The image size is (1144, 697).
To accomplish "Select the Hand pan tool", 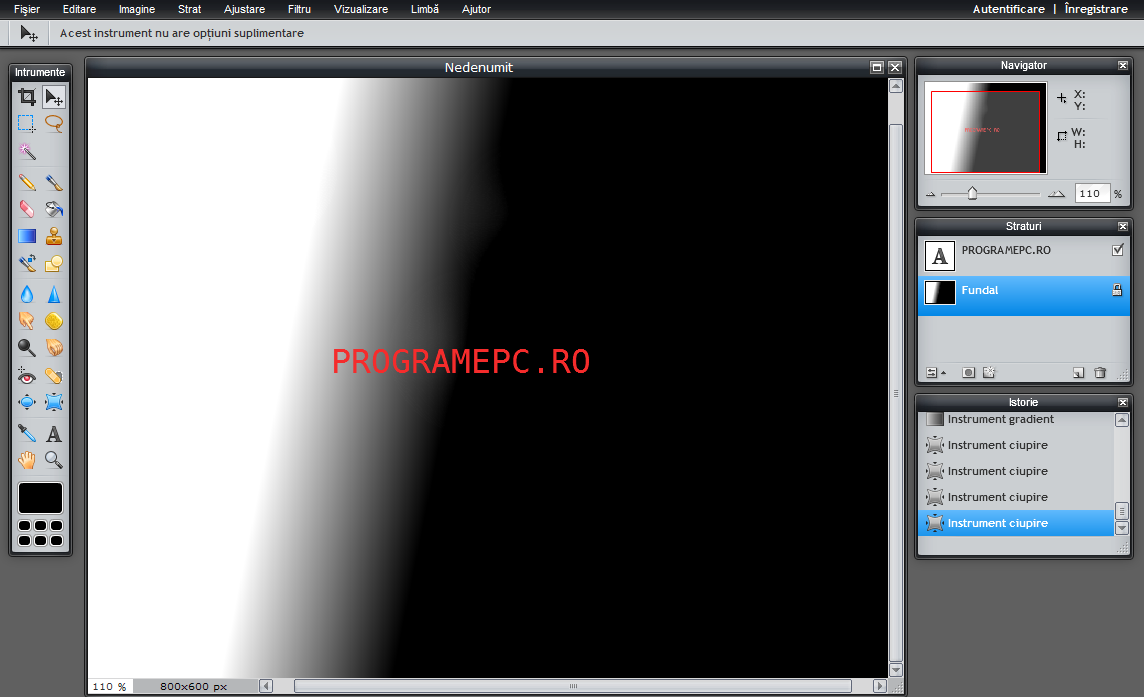I will pyautogui.click(x=27, y=460).
